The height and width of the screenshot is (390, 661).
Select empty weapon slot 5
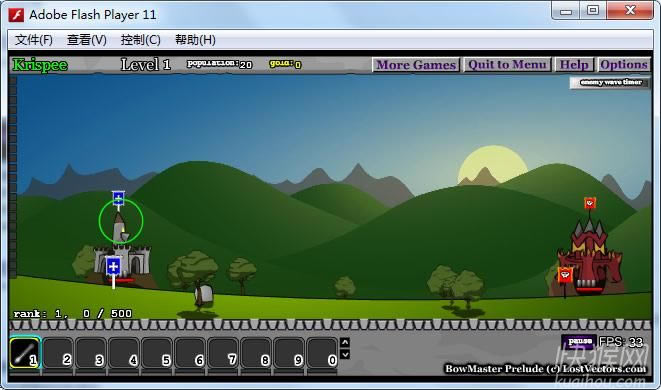(157, 353)
